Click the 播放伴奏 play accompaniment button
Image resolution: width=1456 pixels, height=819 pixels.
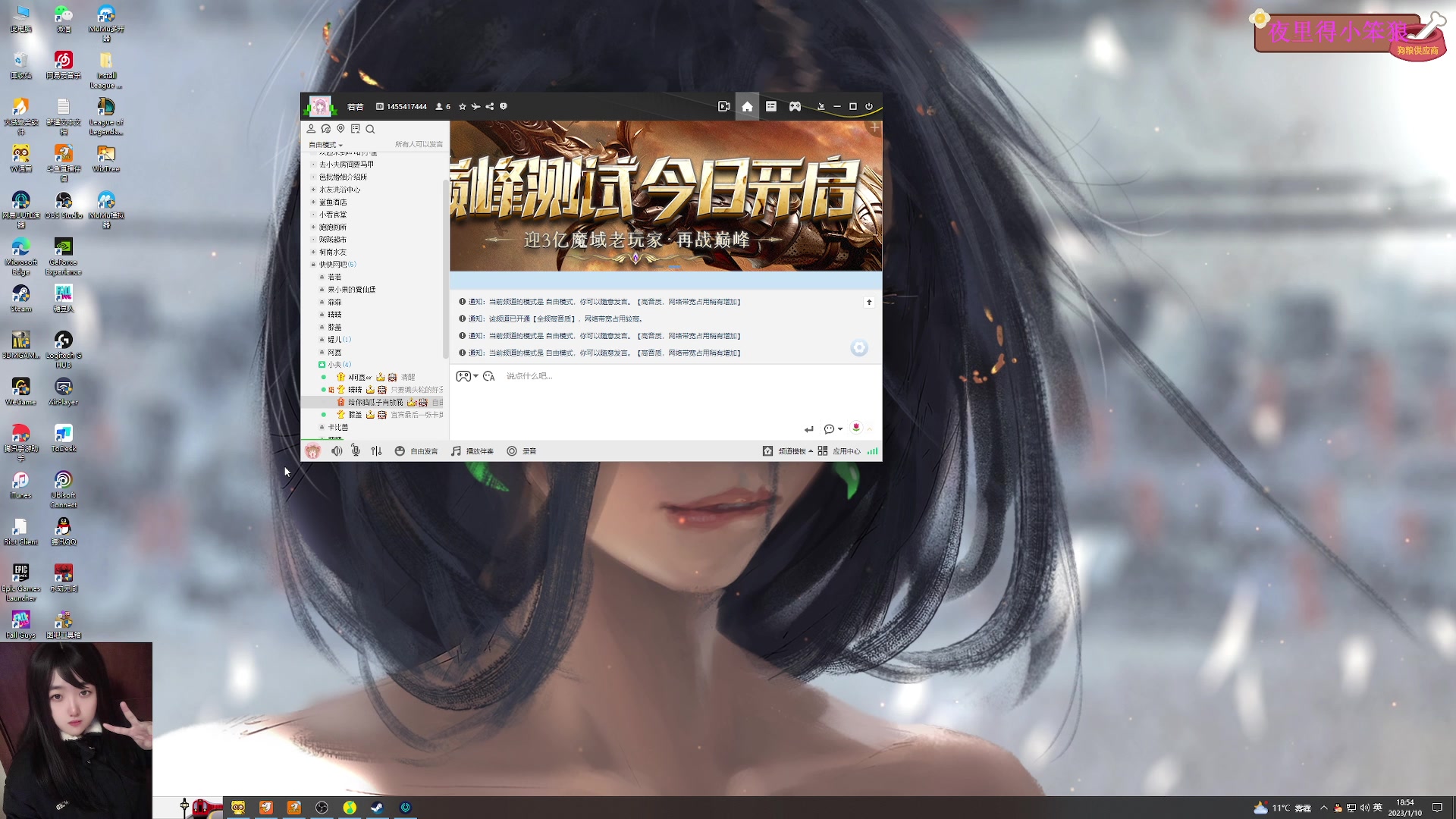[x=472, y=451]
